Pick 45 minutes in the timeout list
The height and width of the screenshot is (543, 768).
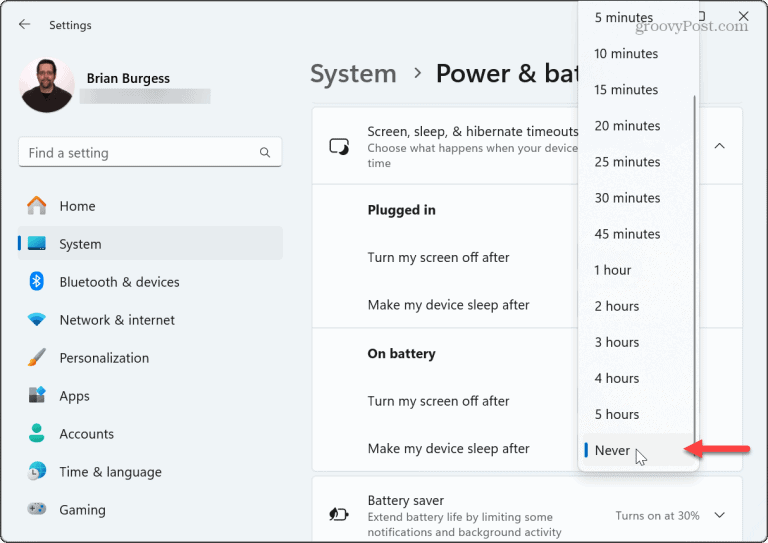click(638, 234)
